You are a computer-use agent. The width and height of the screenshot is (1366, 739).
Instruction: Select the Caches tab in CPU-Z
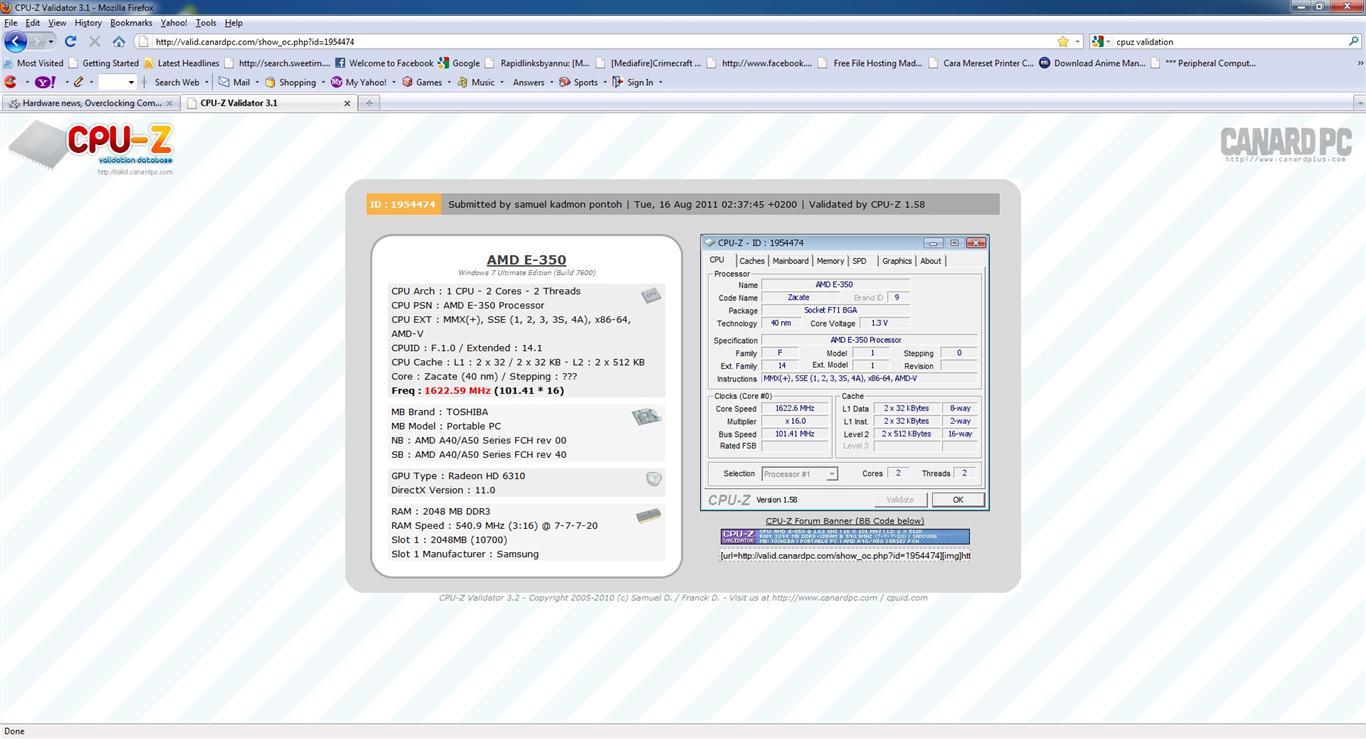click(752, 261)
